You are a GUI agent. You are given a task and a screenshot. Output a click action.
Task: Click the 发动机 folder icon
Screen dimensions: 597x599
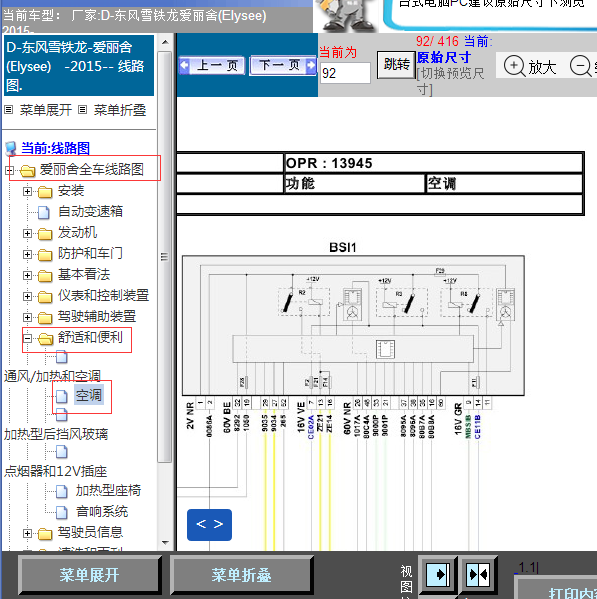(45, 234)
